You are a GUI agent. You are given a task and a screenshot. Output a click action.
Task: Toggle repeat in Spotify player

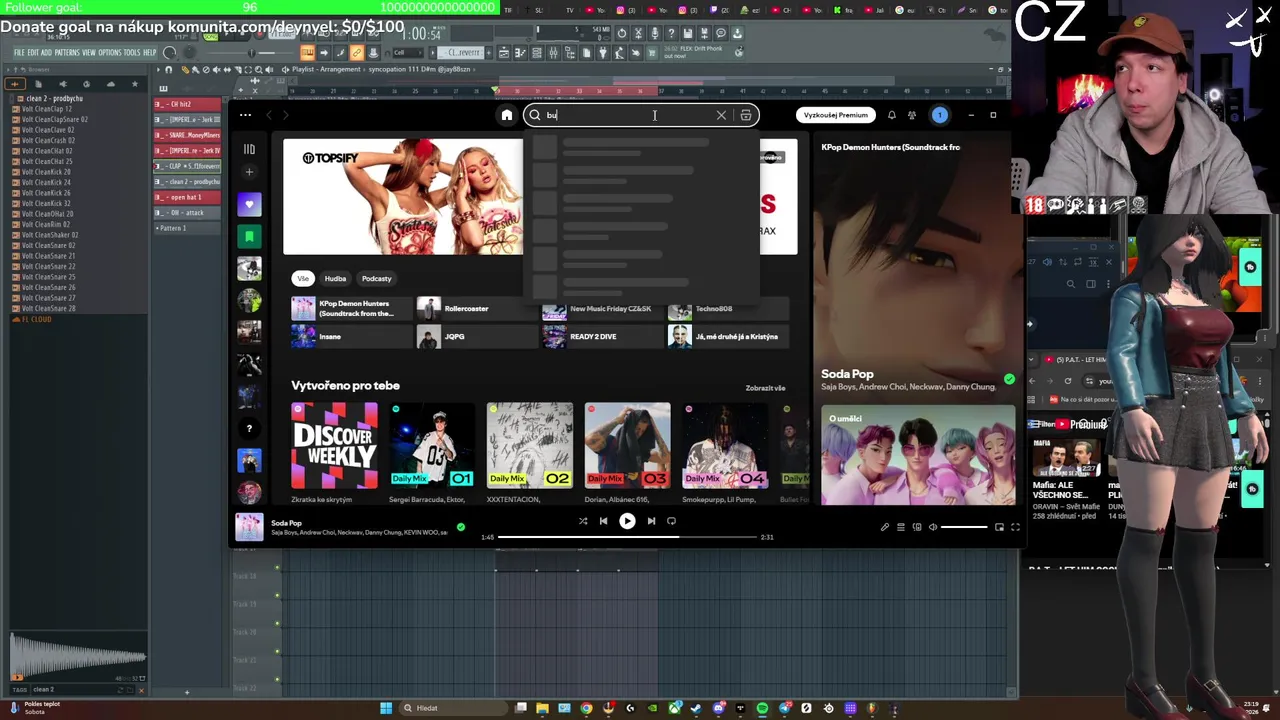tap(671, 521)
